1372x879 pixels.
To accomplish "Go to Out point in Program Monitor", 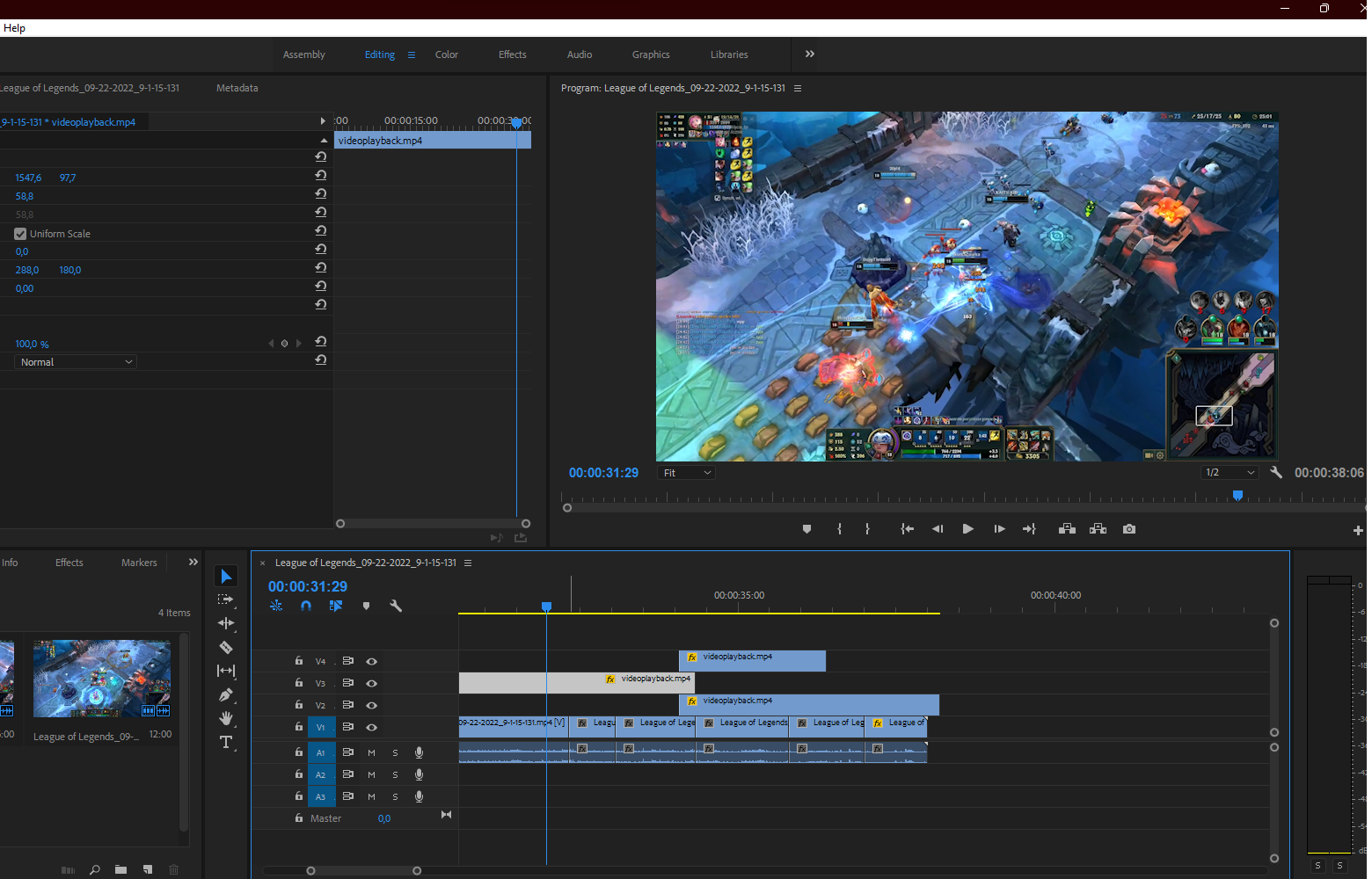I will (1029, 529).
